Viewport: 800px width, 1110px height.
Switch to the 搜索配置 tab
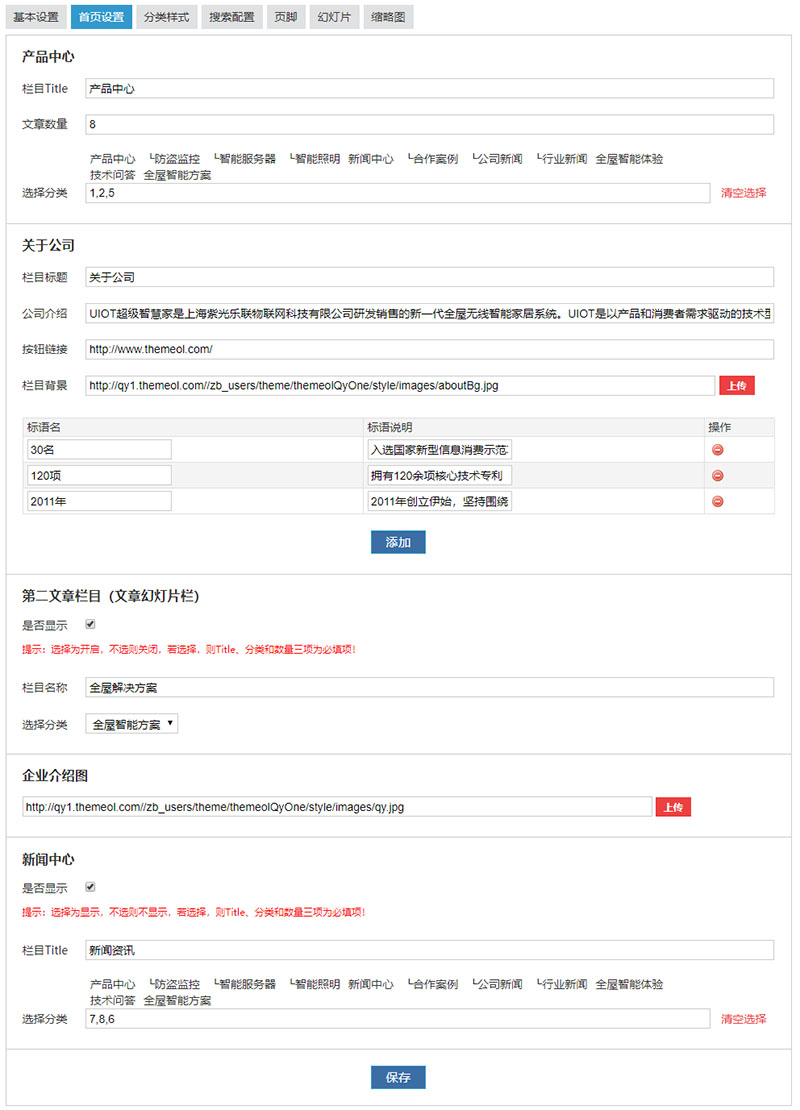[232, 18]
